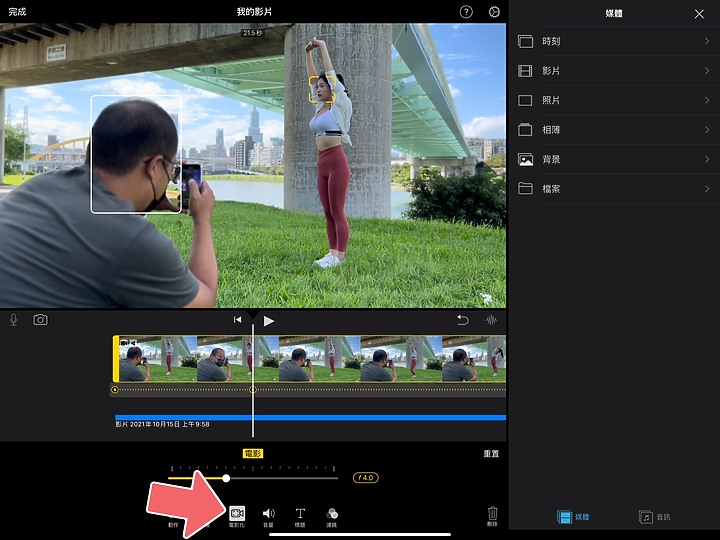Click the 背景 landscape icon
This screenshot has width=720, height=540.
point(525,159)
